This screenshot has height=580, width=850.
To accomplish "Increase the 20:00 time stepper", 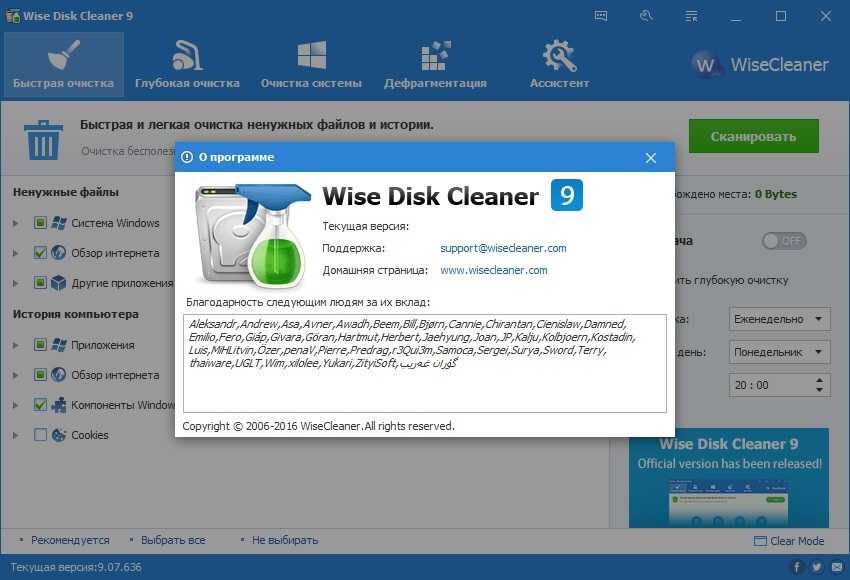I will point(822,380).
